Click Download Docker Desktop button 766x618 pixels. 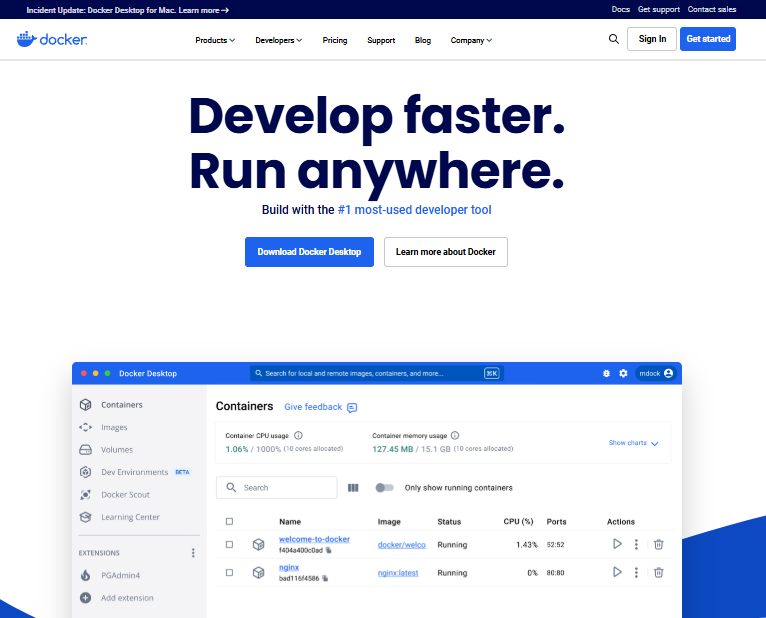point(309,252)
